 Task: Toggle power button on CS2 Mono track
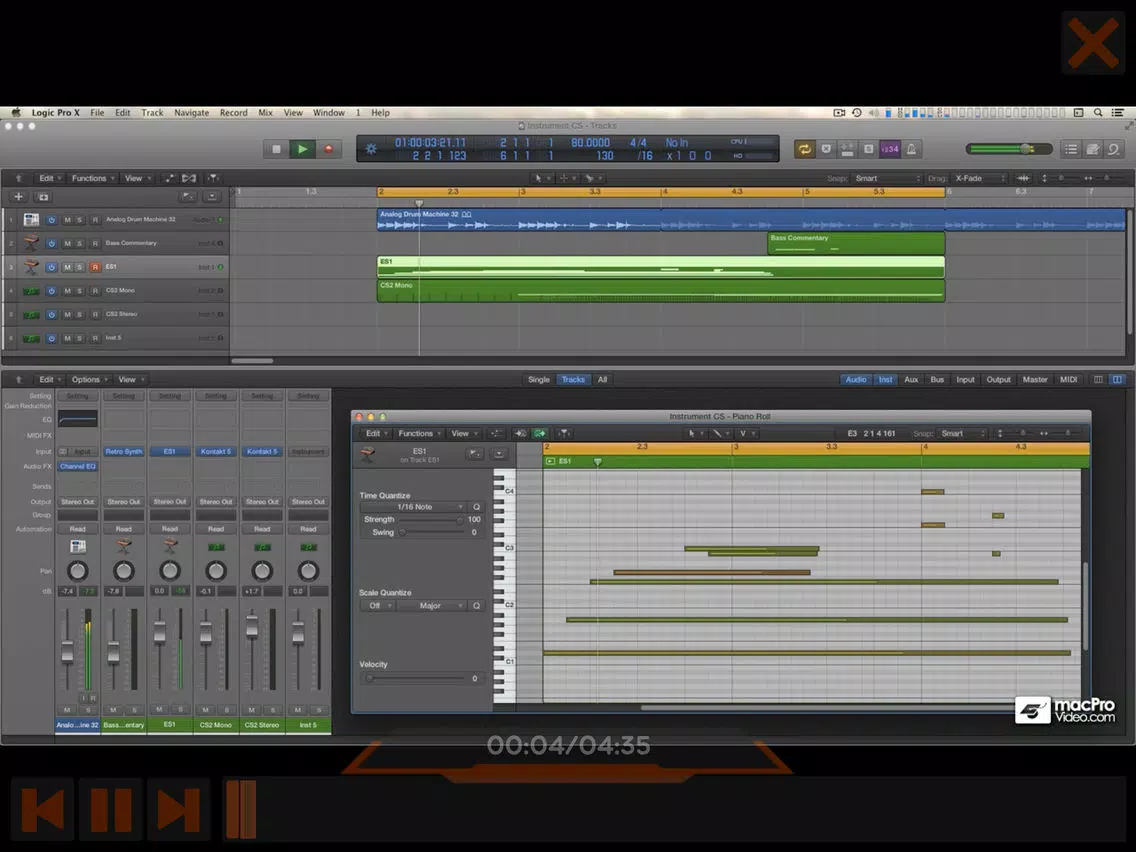pyautogui.click(x=51, y=291)
